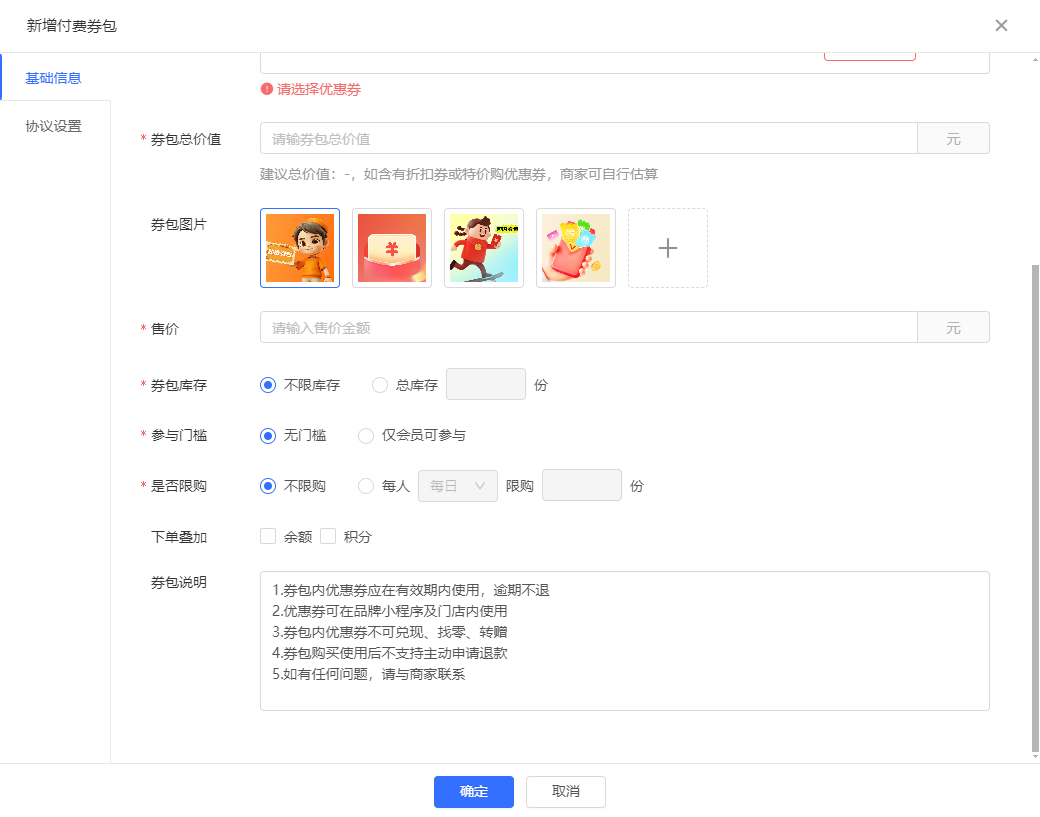This screenshot has width=1040, height=817.
Task: Close the 新增付费券包 dialog
Action: click(x=1001, y=26)
